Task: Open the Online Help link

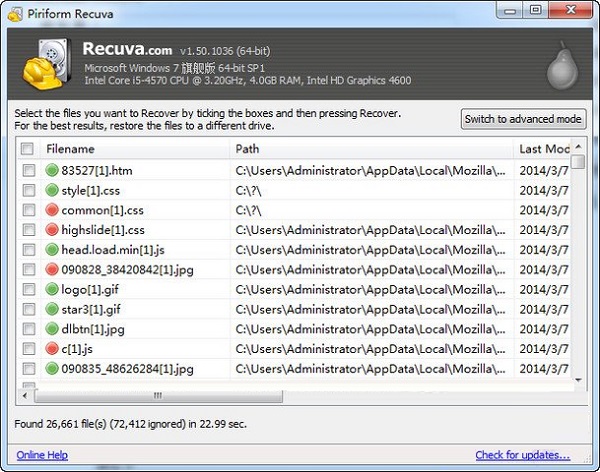Action: [42, 455]
